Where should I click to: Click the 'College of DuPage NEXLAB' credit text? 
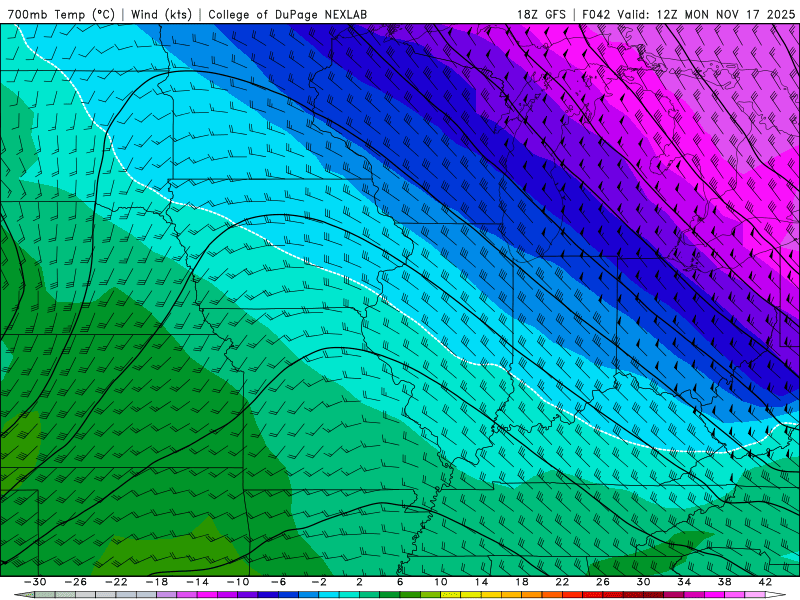[287, 14]
